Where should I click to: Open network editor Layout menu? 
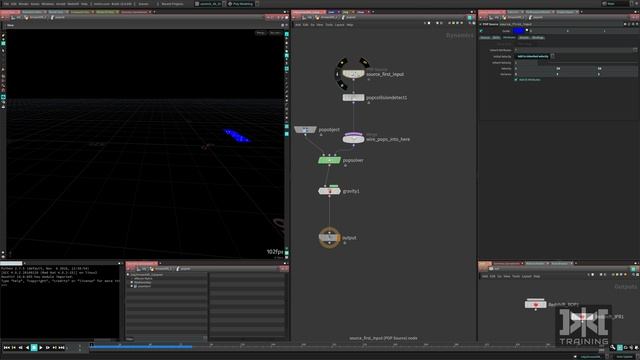340,25
